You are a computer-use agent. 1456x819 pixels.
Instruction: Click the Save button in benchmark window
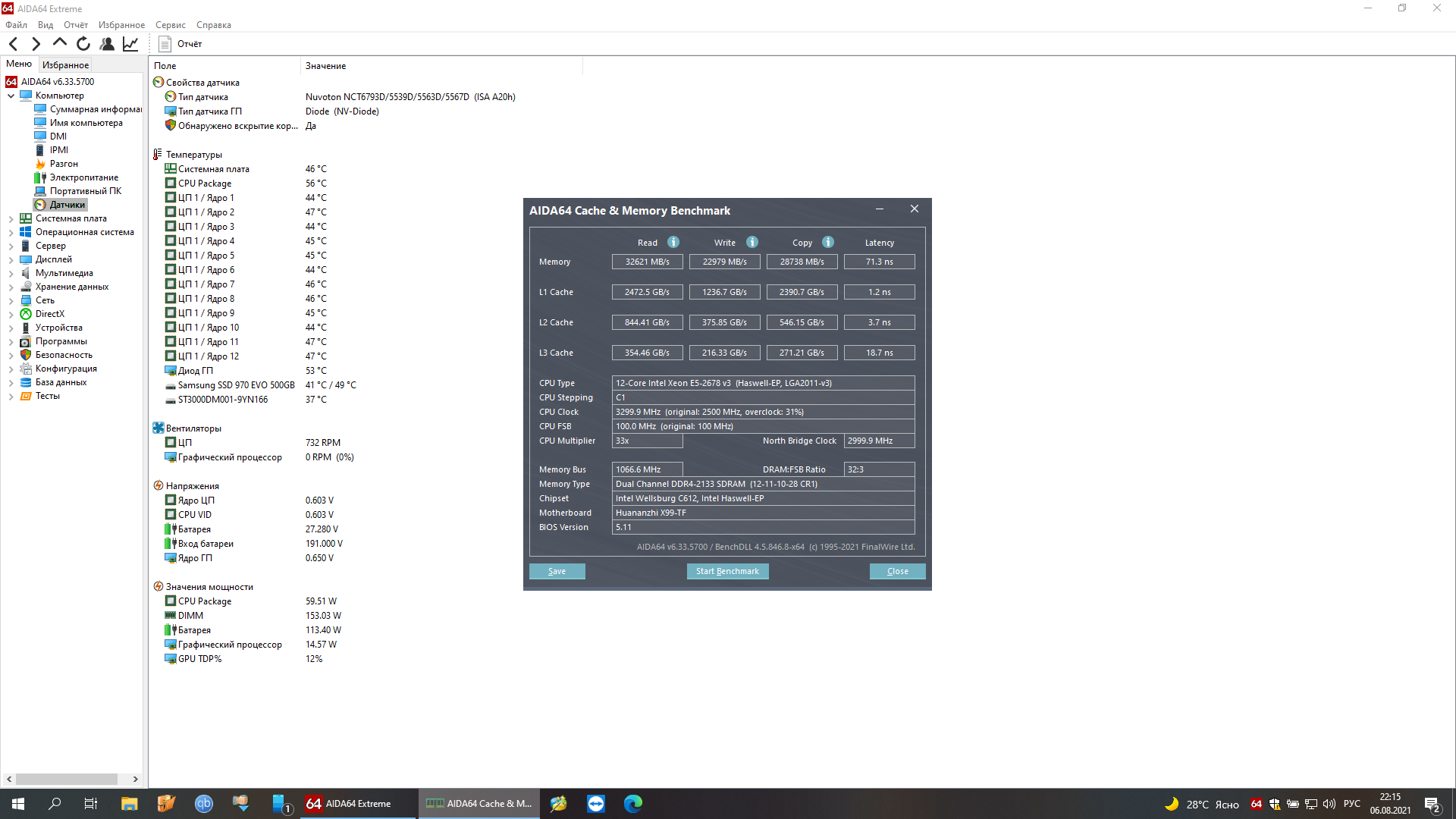click(557, 571)
